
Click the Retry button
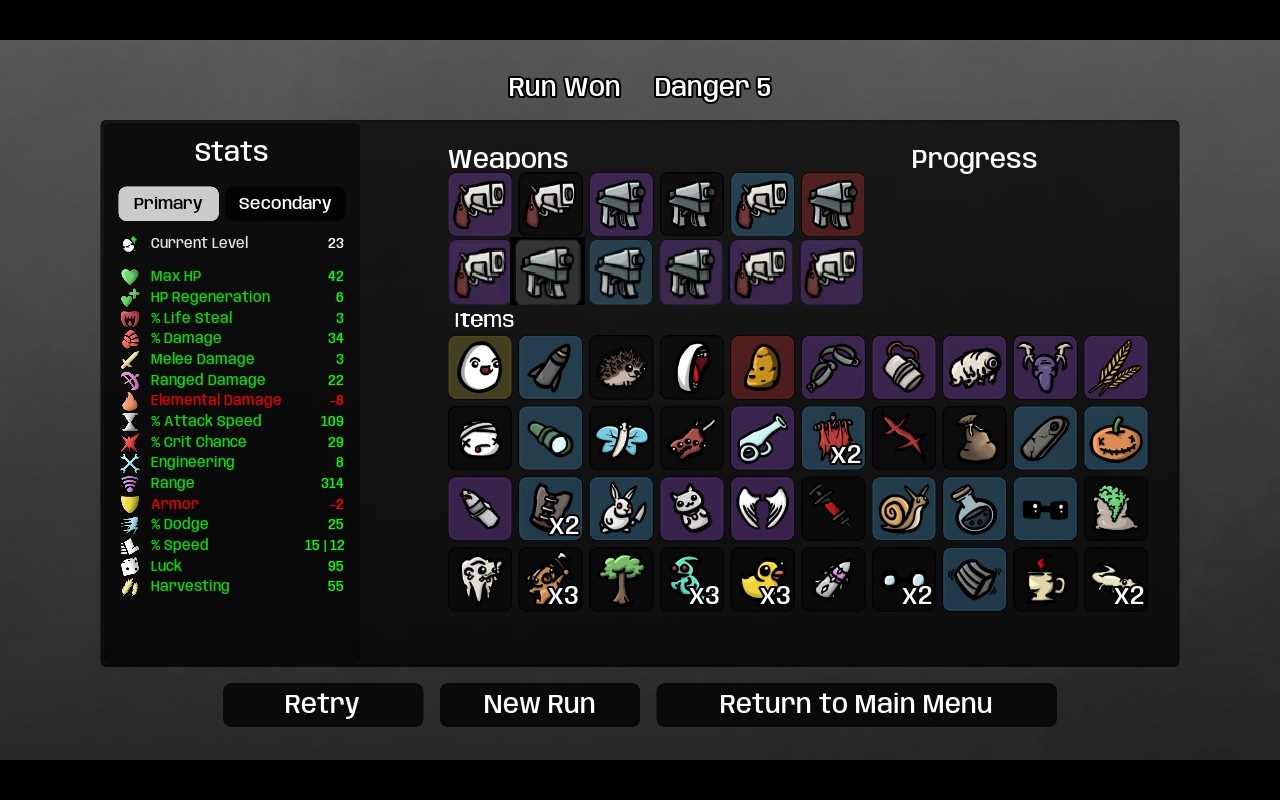pos(323,704)
